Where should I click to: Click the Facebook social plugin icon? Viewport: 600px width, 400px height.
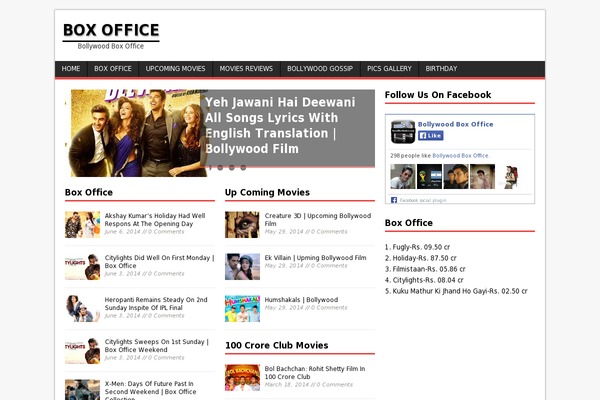tap(394, 200)
